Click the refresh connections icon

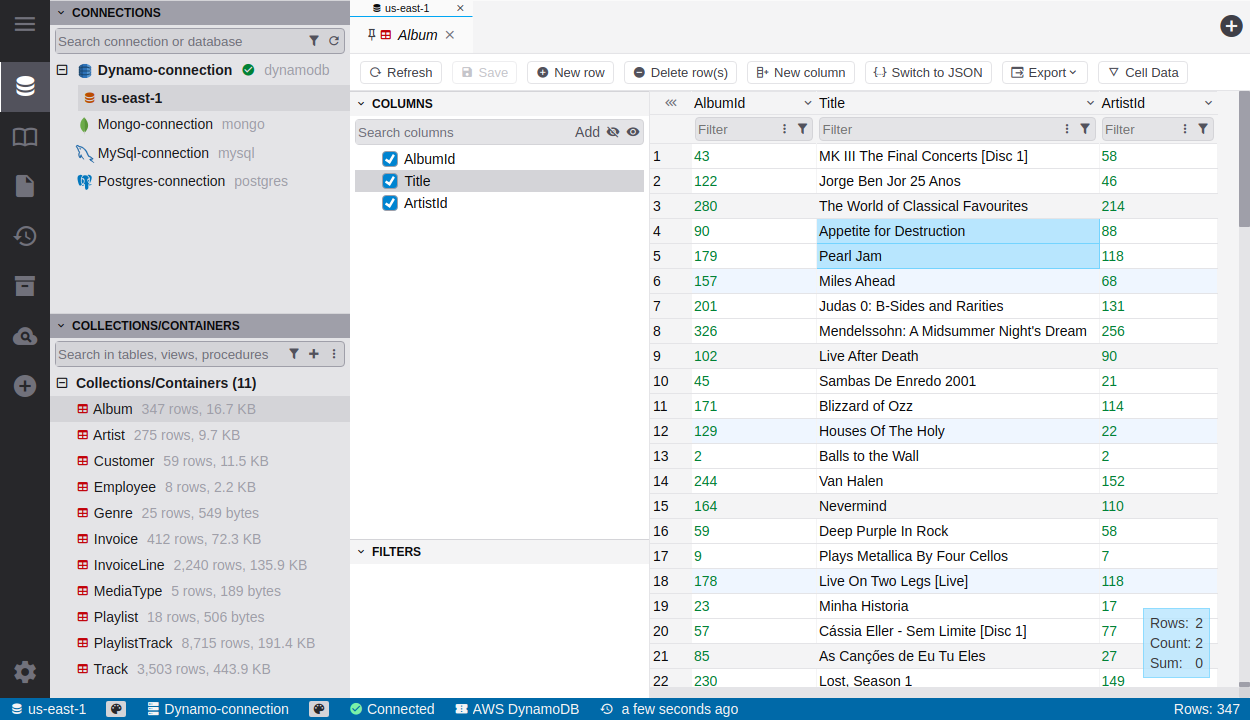pyautogui.click(x=334, y=41)
